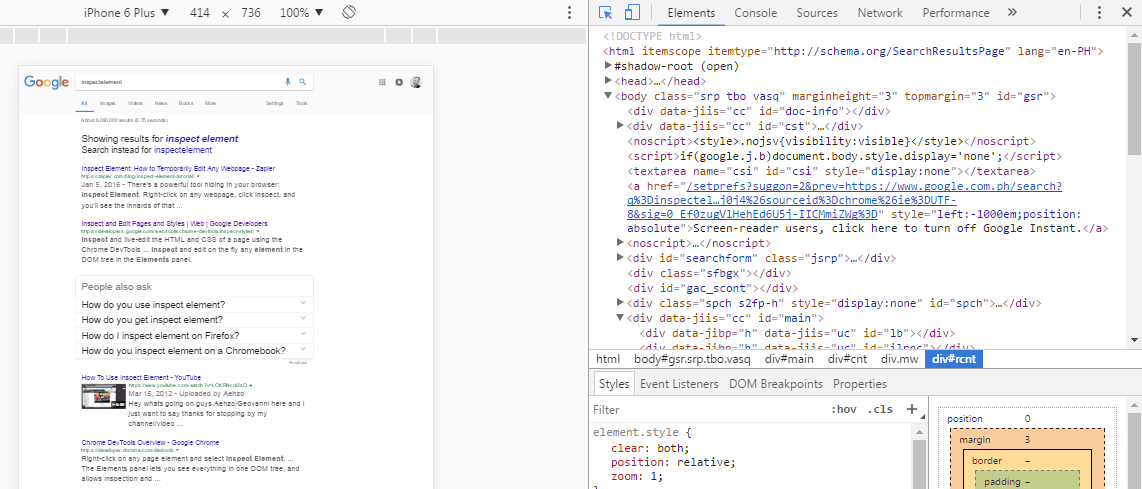
Task: Expand the #shadow-root (open) node
Action: tap(609, 66)
